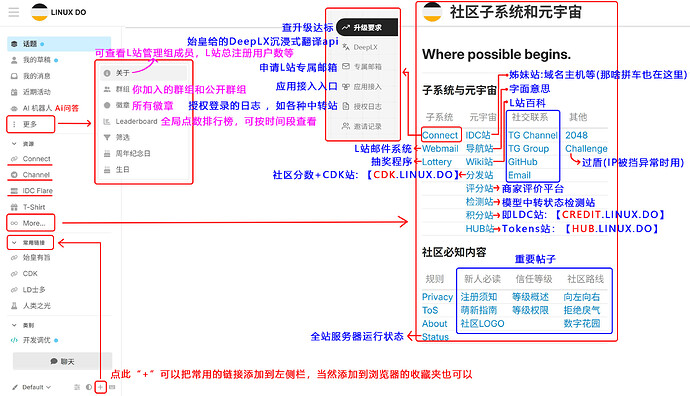This screenshot has height=396, width=690.
Task: Open 开发调优 code category icon
Action: [14, 340]
